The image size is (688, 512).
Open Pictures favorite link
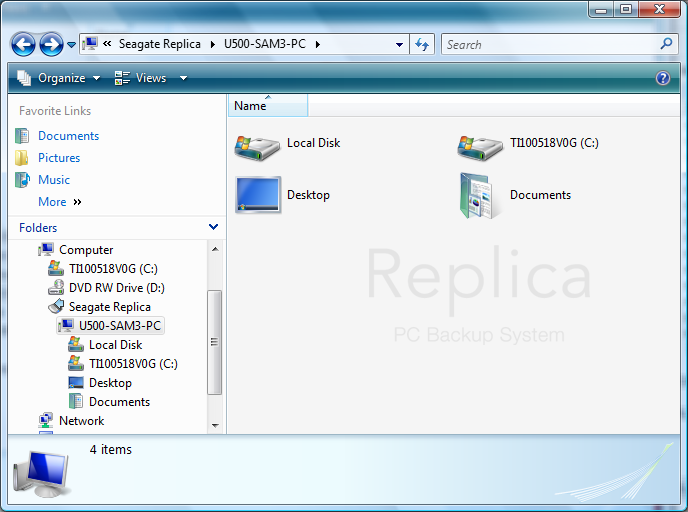(x=59, y=158)
